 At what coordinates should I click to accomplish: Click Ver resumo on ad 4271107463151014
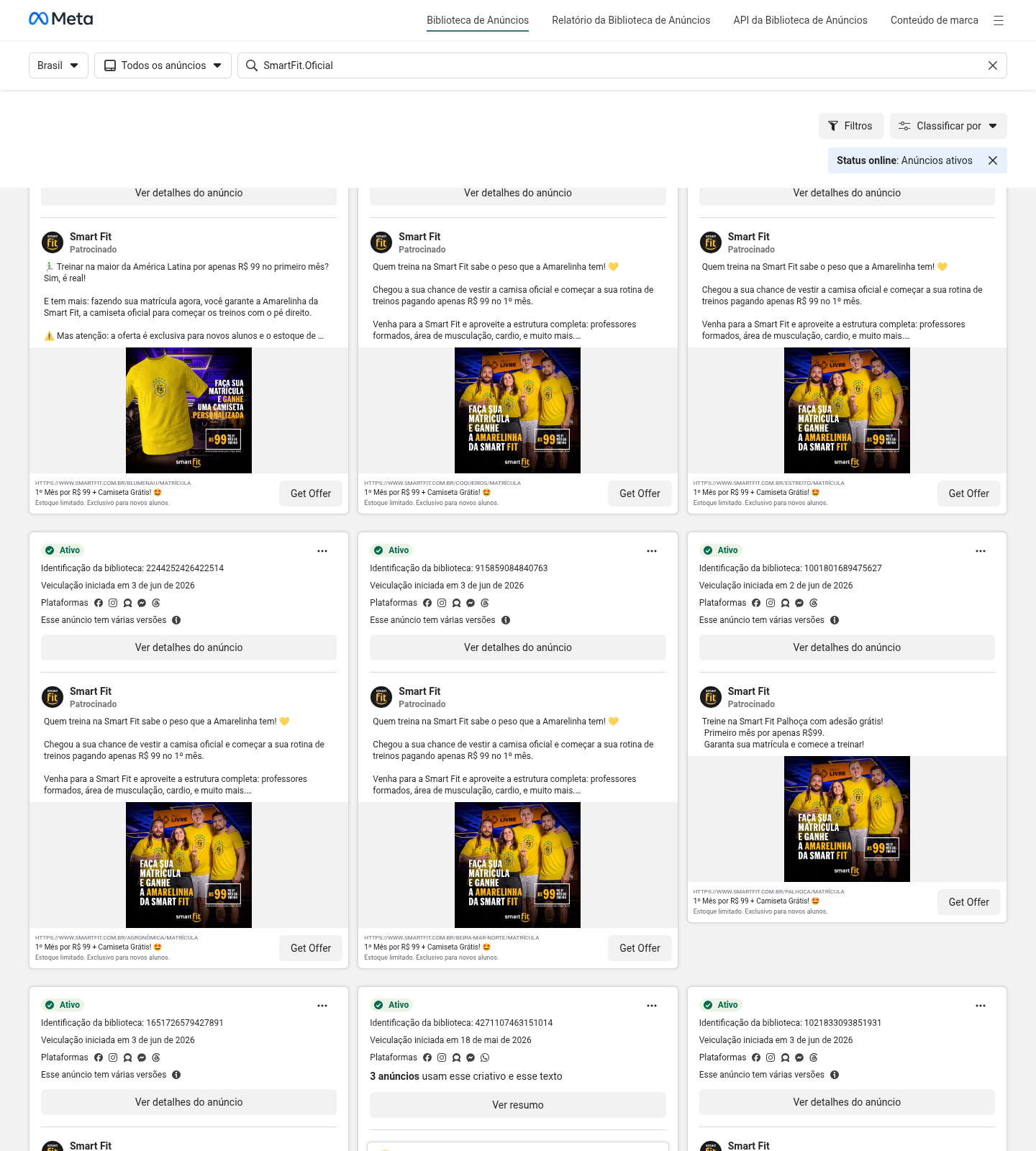coord(518,1105)
